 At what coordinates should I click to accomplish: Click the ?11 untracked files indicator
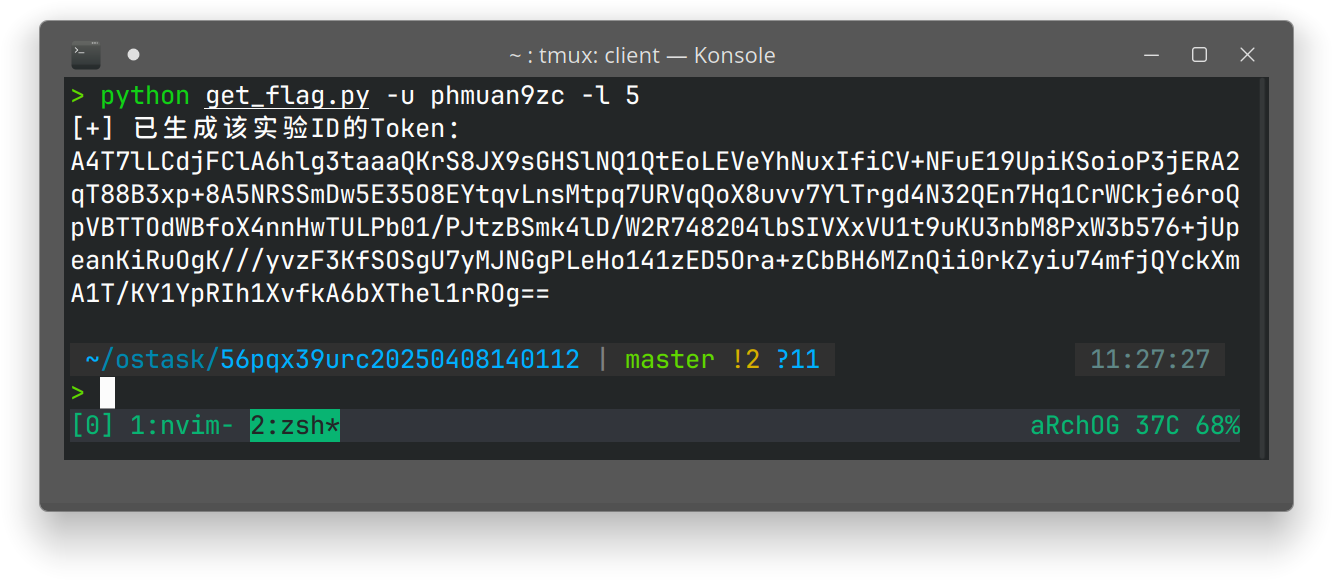point(797,359)
